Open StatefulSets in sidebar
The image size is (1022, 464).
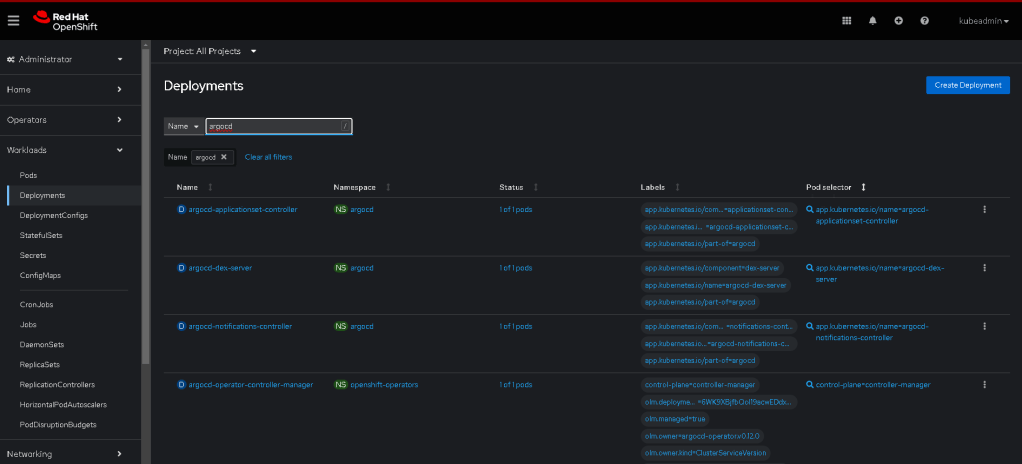pyautogui.click(x=41, y=235)
